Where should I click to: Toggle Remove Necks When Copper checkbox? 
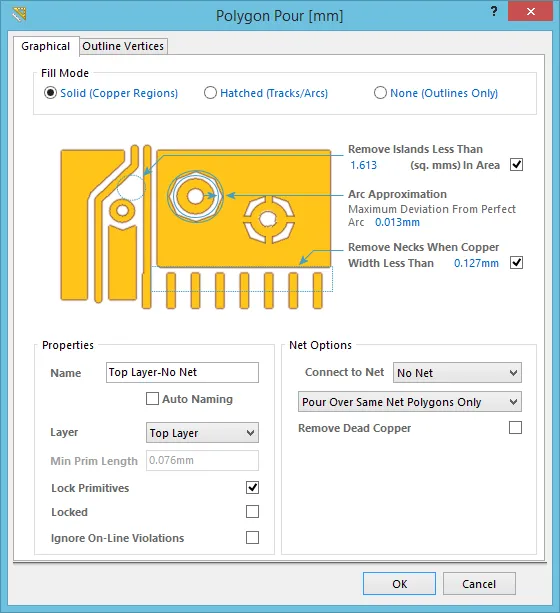[x=516, y=262]
